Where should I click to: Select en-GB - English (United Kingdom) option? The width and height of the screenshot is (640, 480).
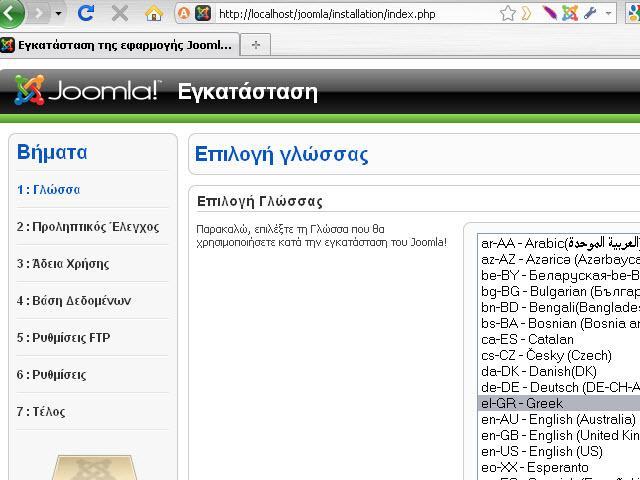(x=558, y=435)
